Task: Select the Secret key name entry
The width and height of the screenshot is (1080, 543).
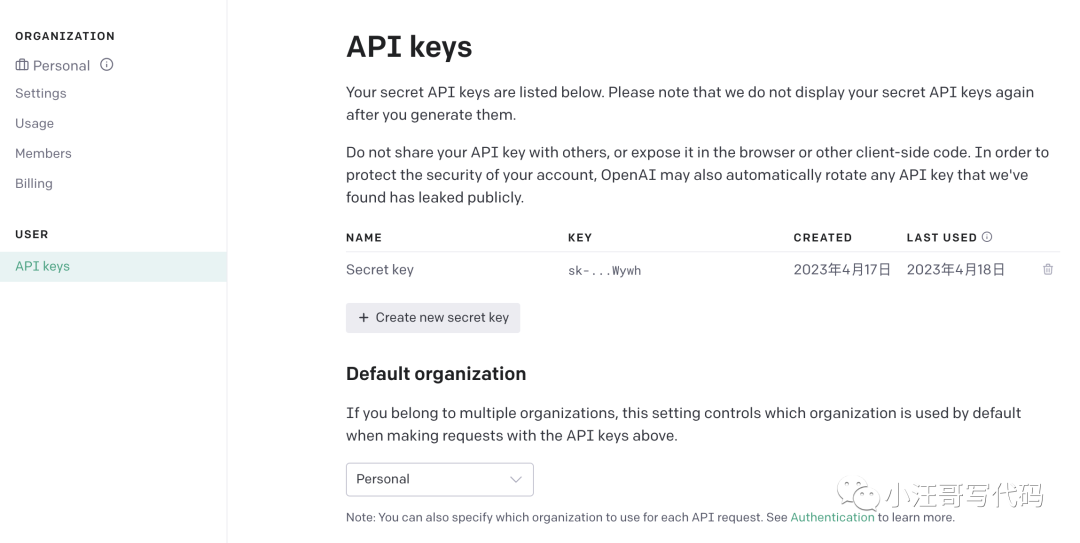Action: tap(380, 269)
